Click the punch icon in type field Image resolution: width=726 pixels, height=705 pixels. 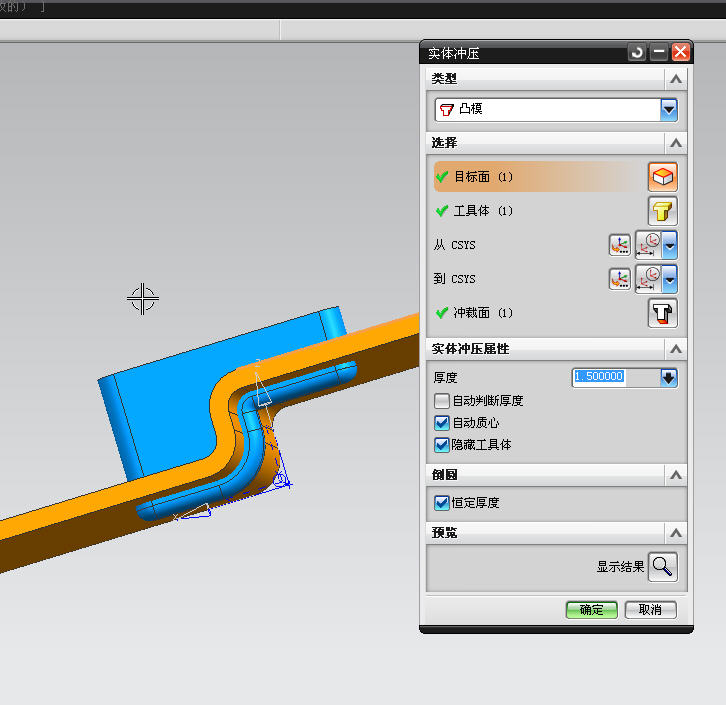[x=446, y=110]
